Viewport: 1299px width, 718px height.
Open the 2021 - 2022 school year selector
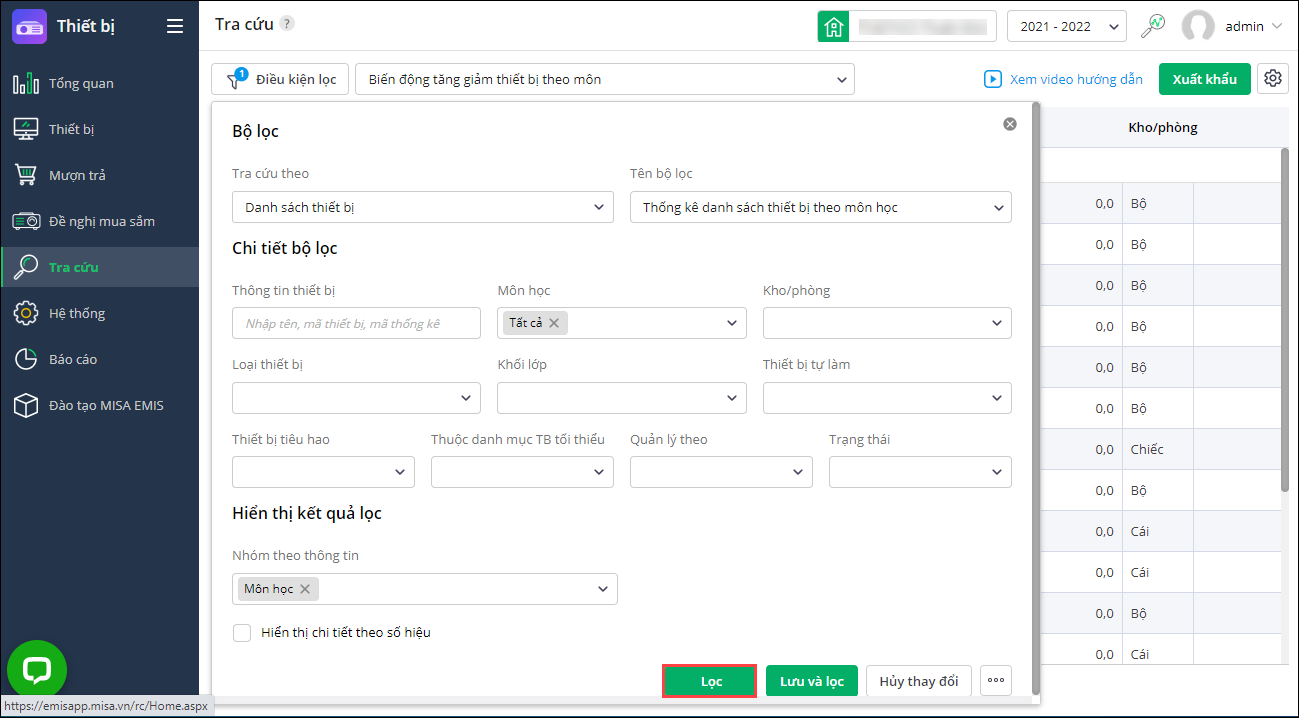click(x=1066, y=26)
